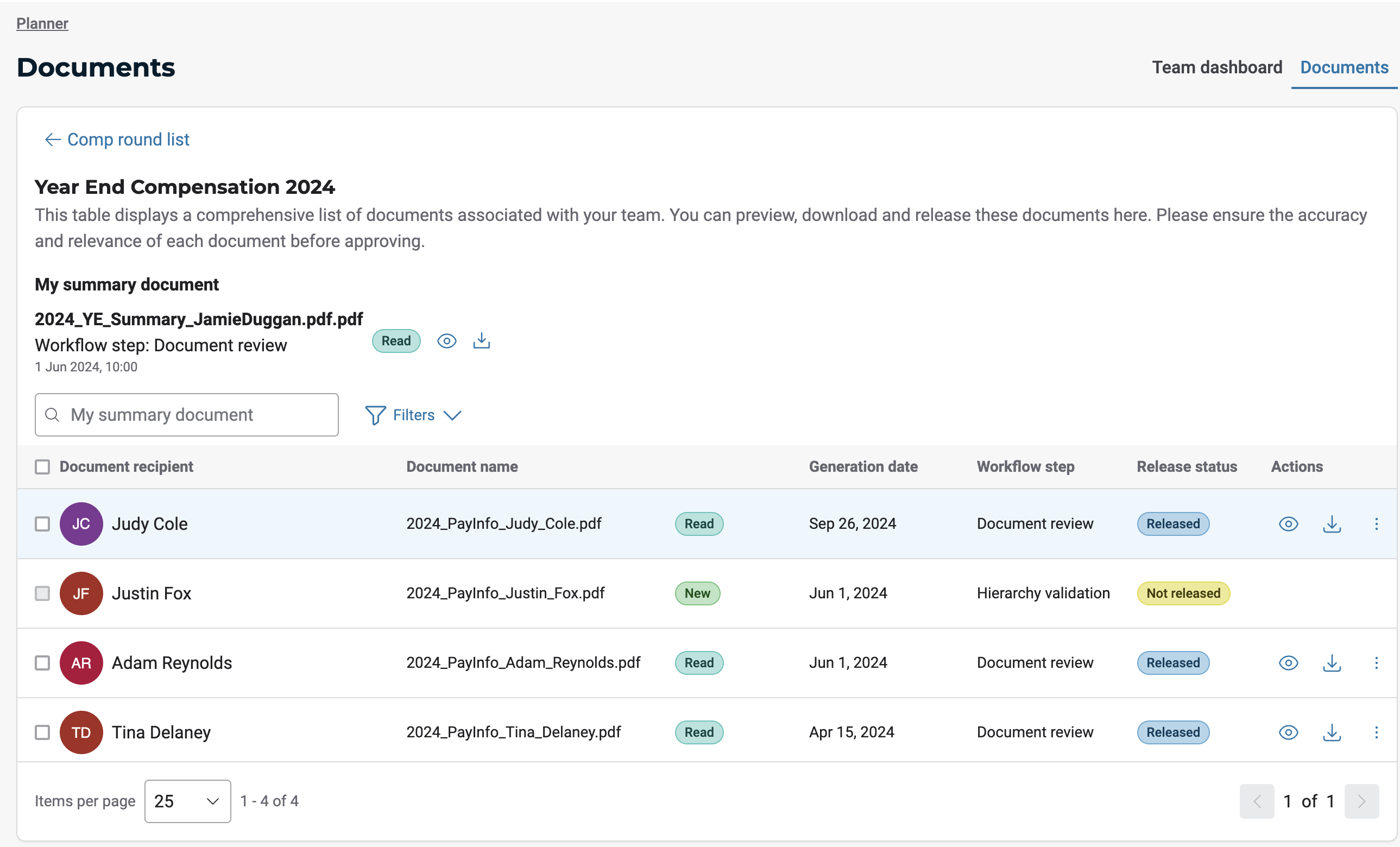
Task: Go back to Comp round list
Action: click(117, 140)
